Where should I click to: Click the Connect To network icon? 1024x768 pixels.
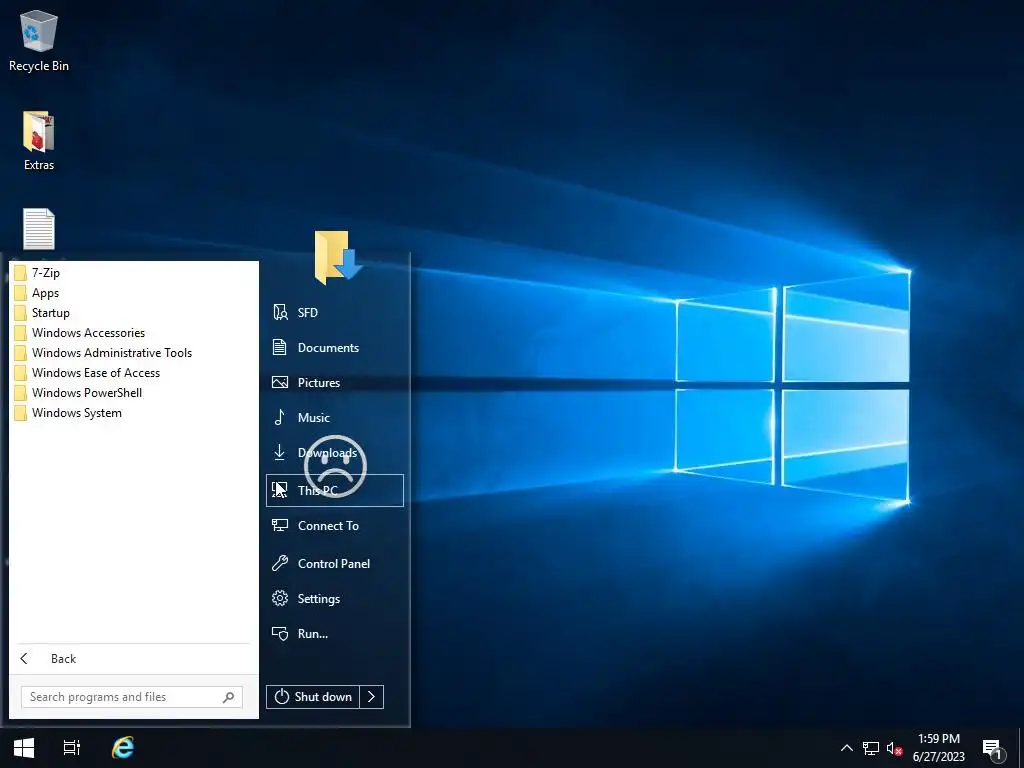[280, 525]
